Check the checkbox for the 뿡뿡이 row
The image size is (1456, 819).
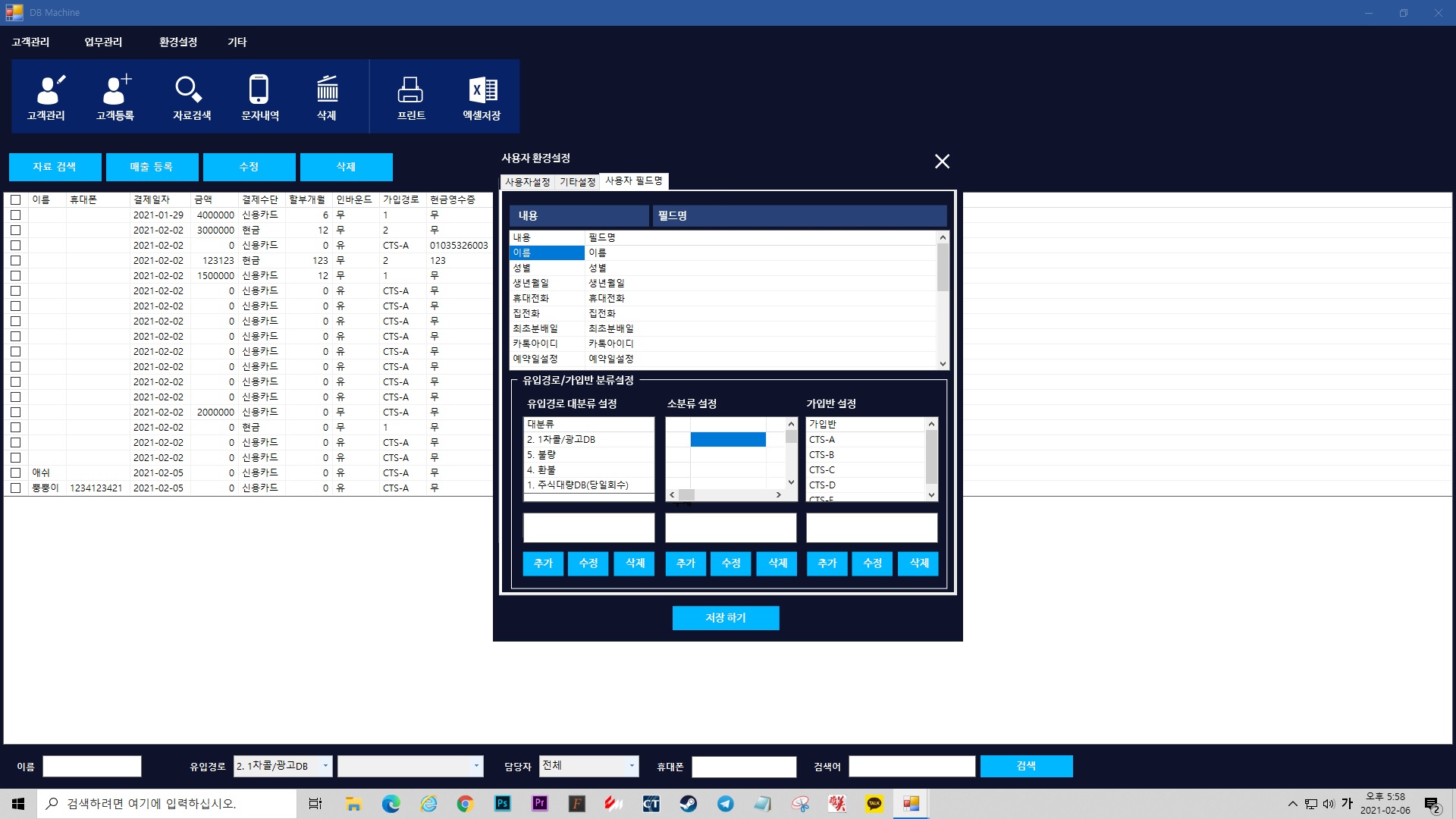click(15, 488)
